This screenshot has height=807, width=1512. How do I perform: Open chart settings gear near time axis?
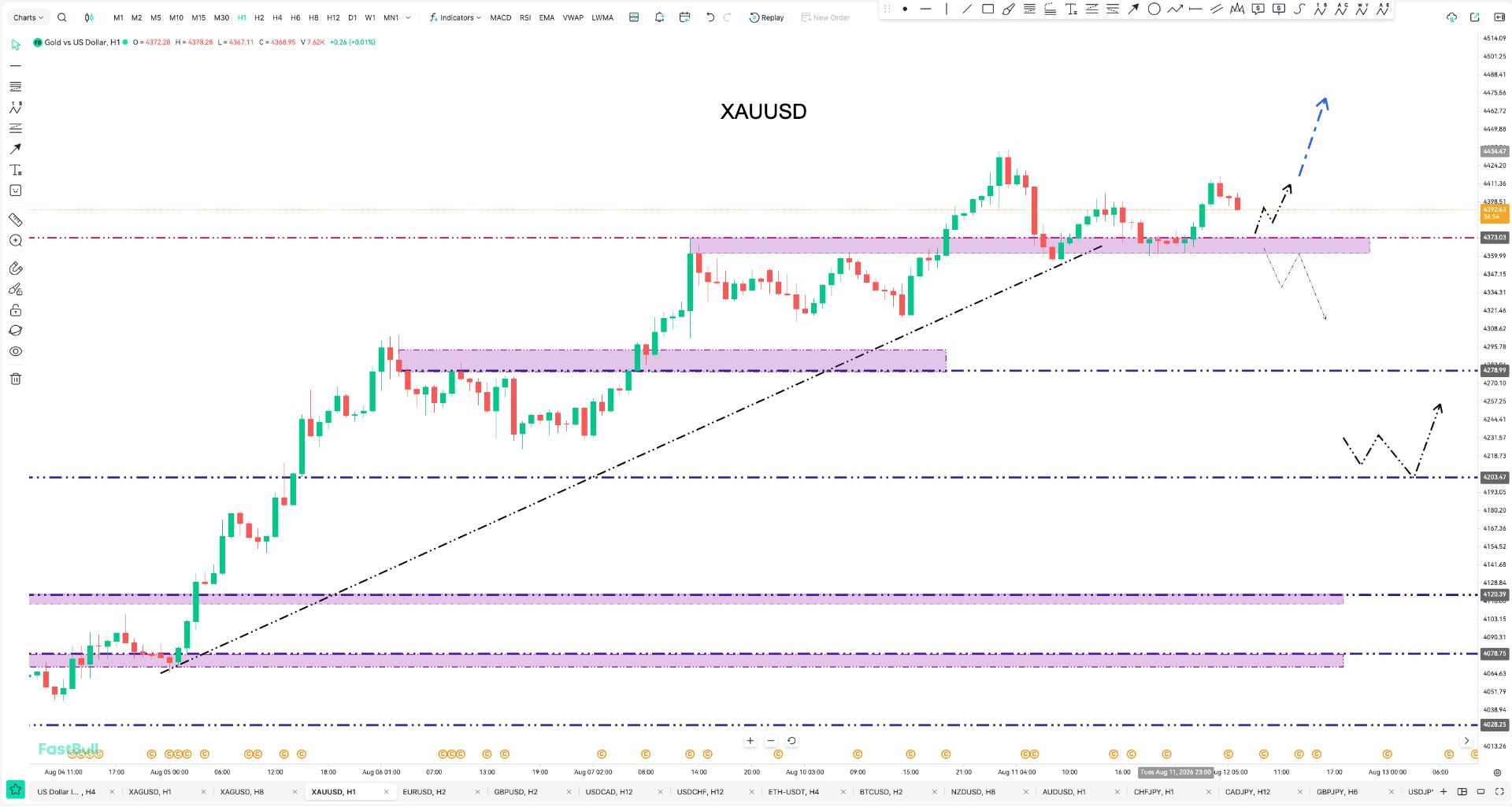point(1497,772)
